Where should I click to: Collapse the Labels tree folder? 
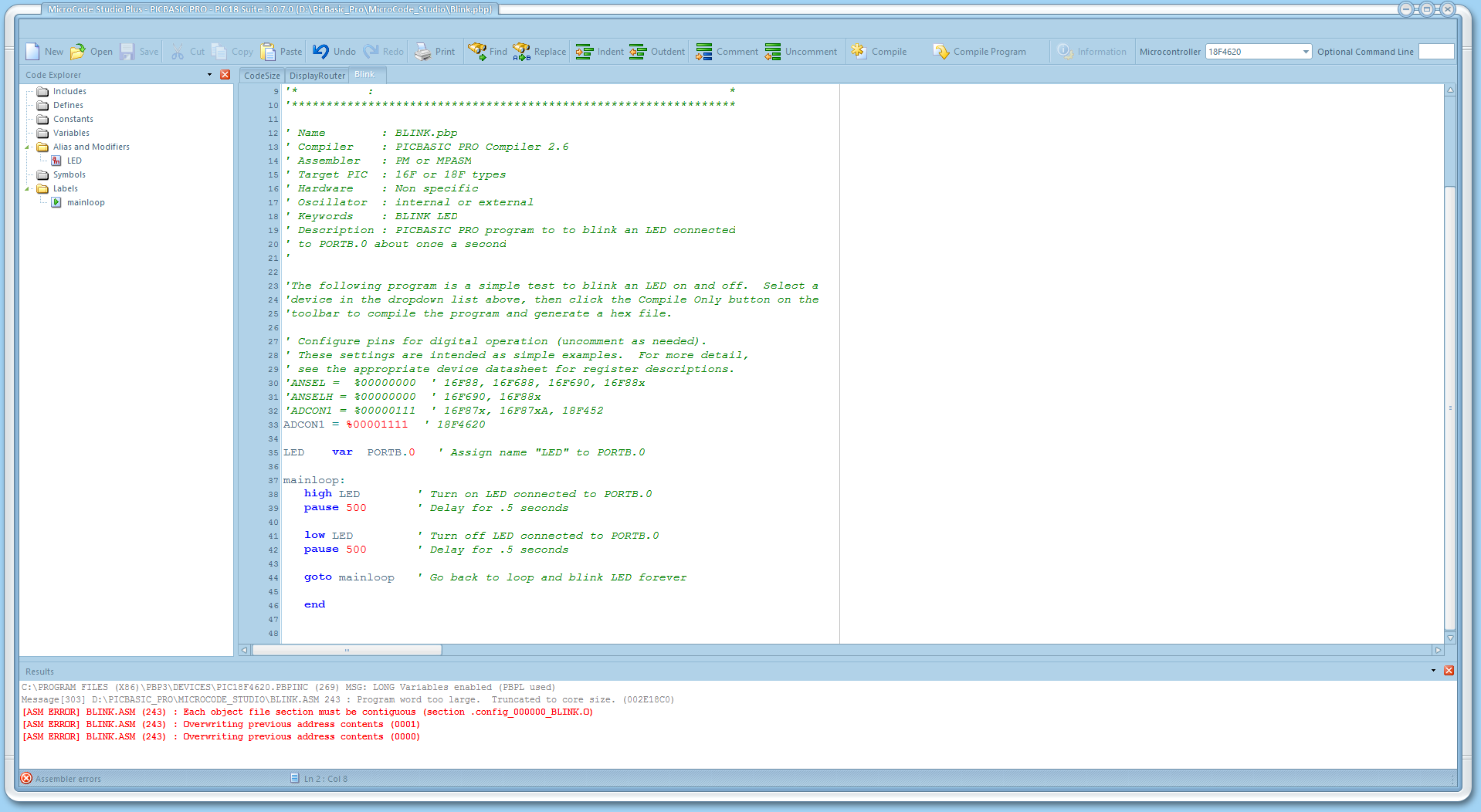coord(28,189)
